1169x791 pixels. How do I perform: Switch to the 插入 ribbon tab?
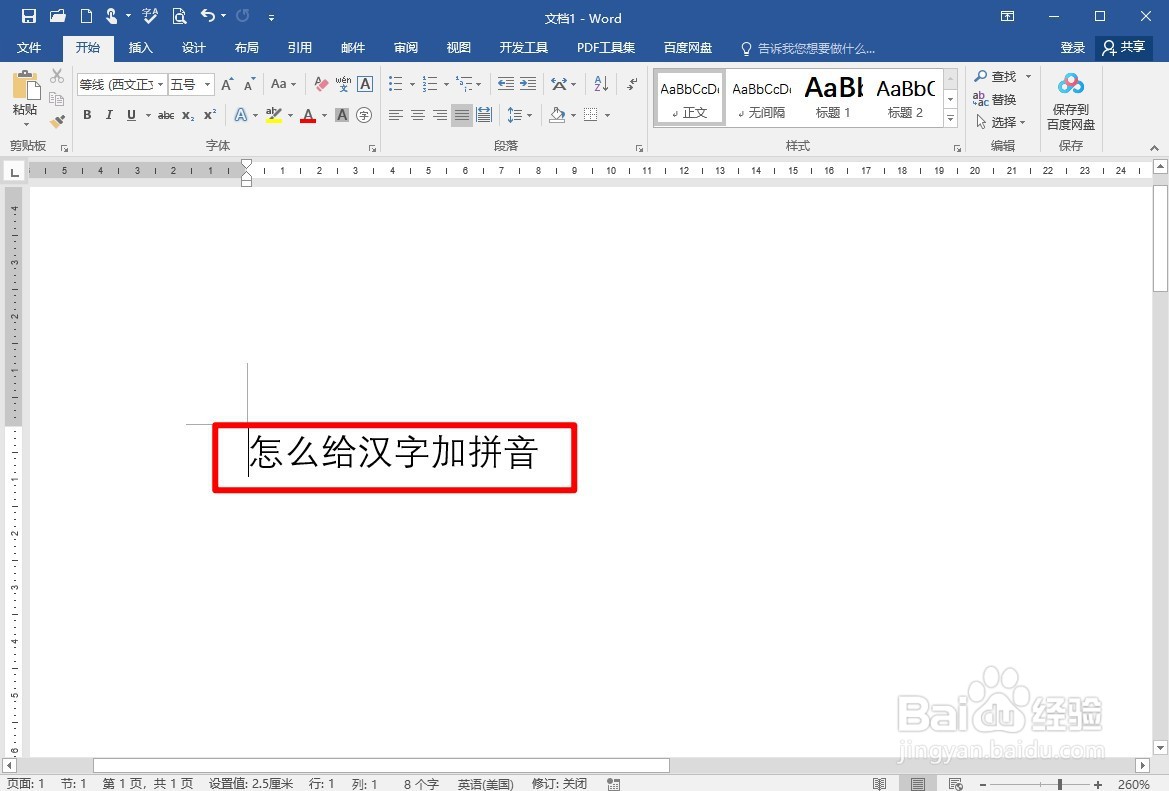(x=140, y=48)
